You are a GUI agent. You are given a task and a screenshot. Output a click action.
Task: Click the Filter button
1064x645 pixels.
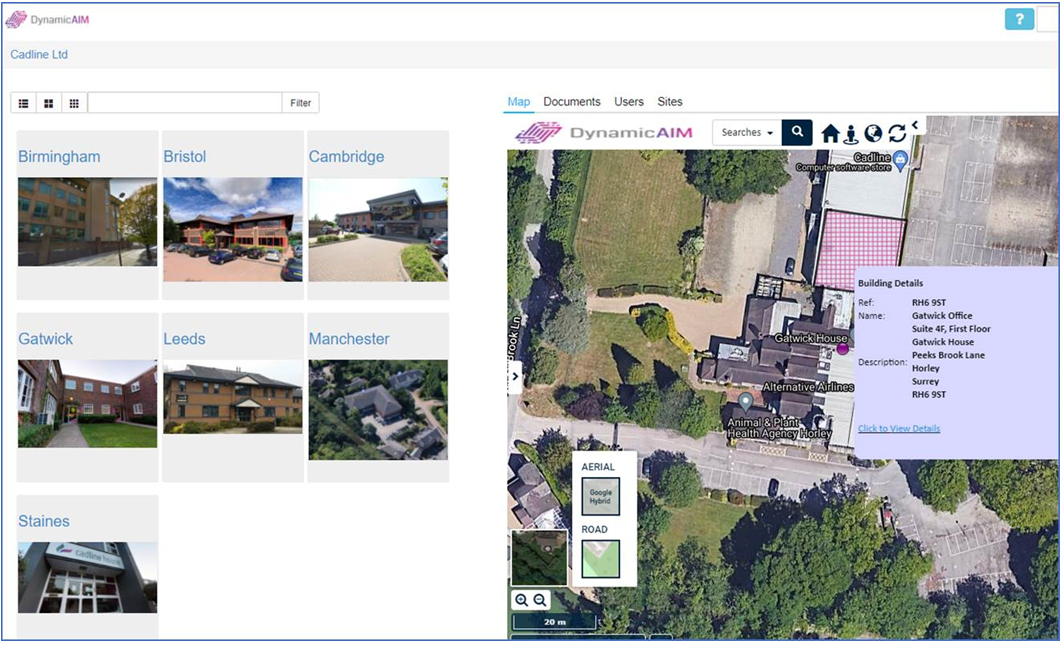(301, 103)
